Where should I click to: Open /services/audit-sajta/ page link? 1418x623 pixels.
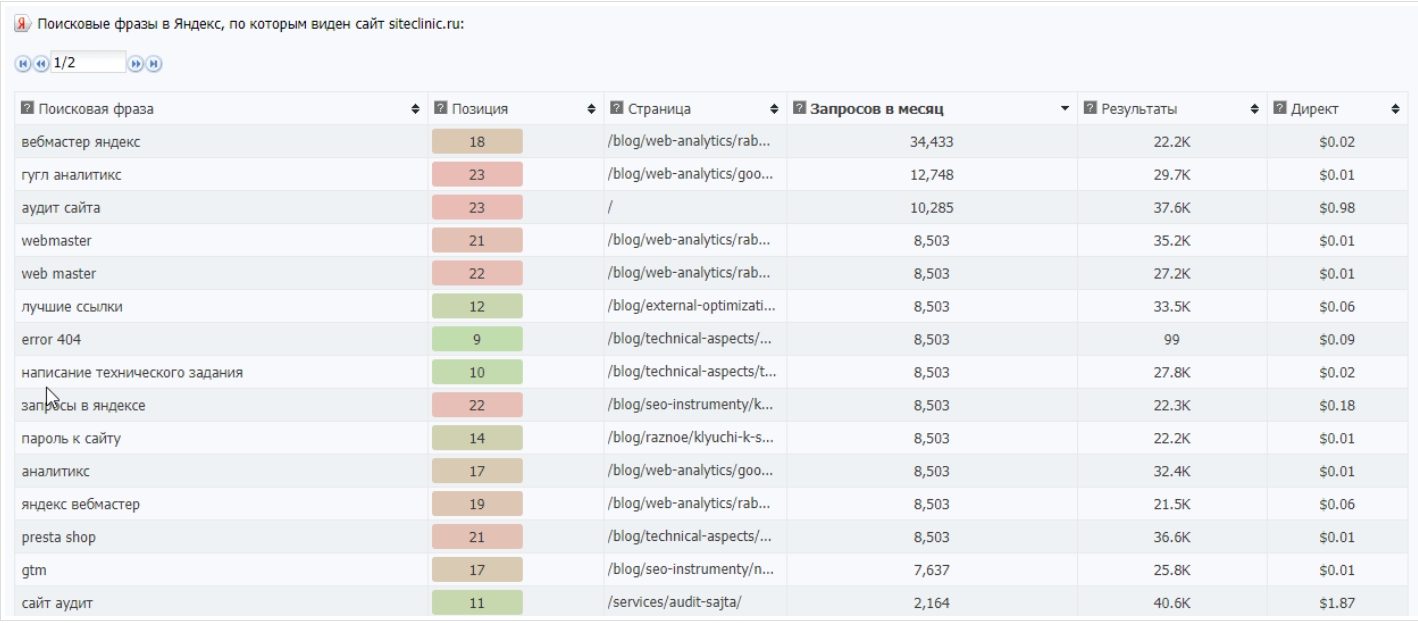[674, 603]
